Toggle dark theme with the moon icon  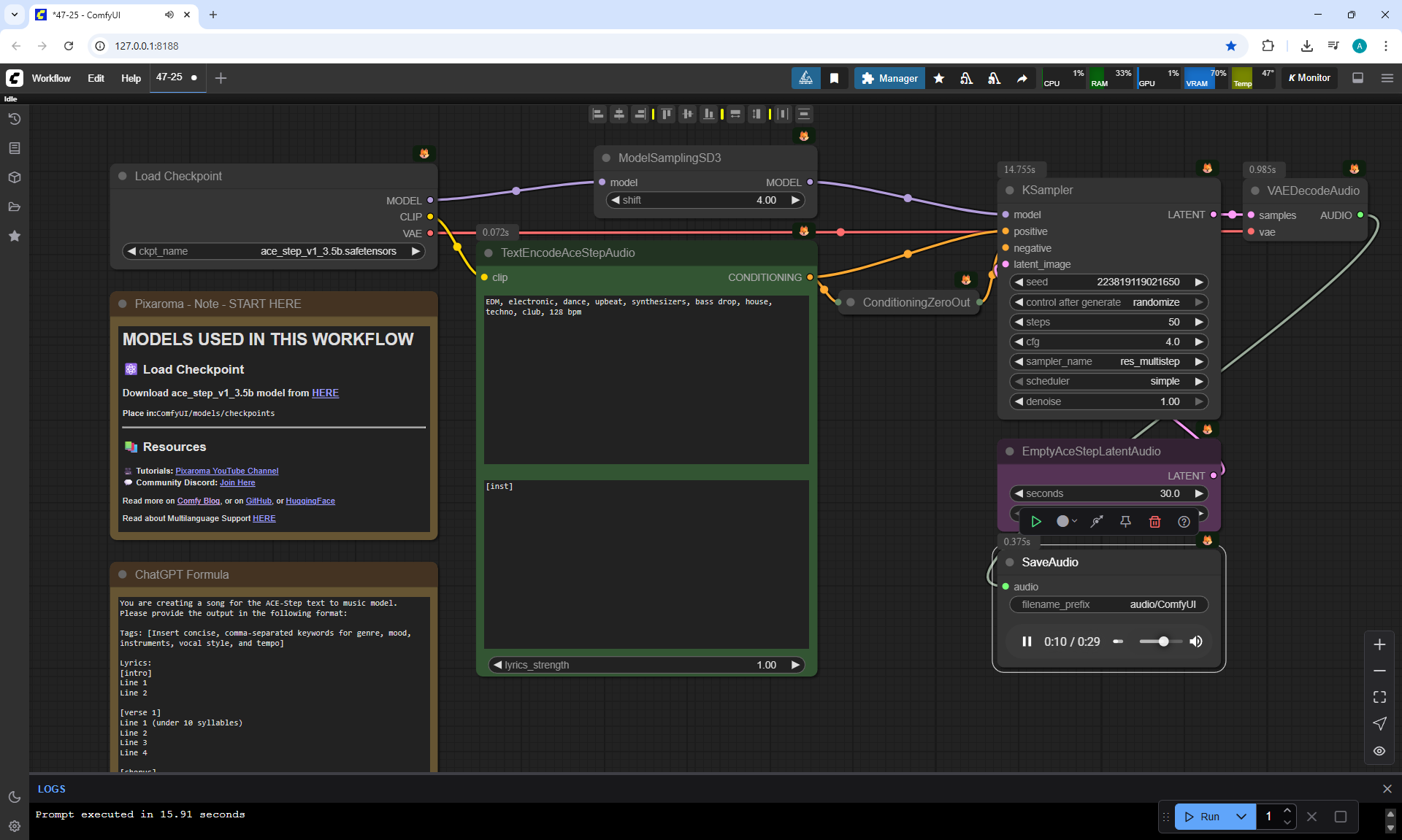pos(15,797)
